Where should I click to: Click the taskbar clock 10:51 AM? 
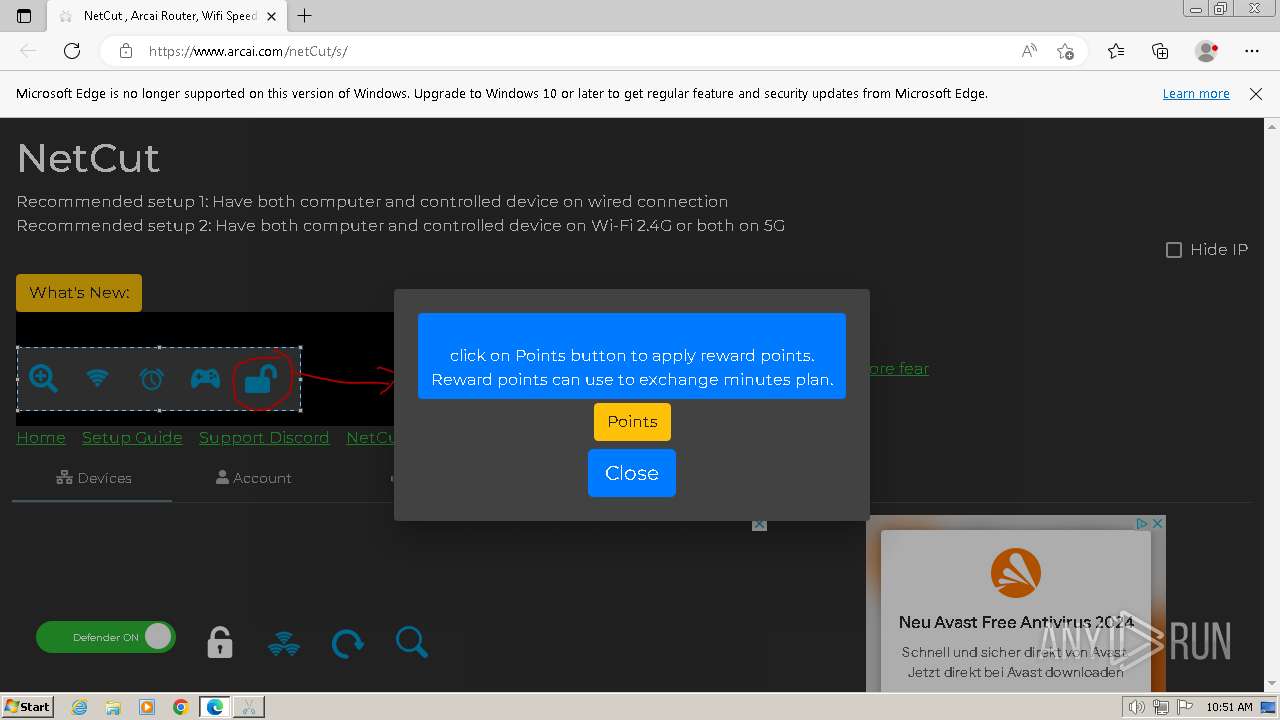point(1229,707)
